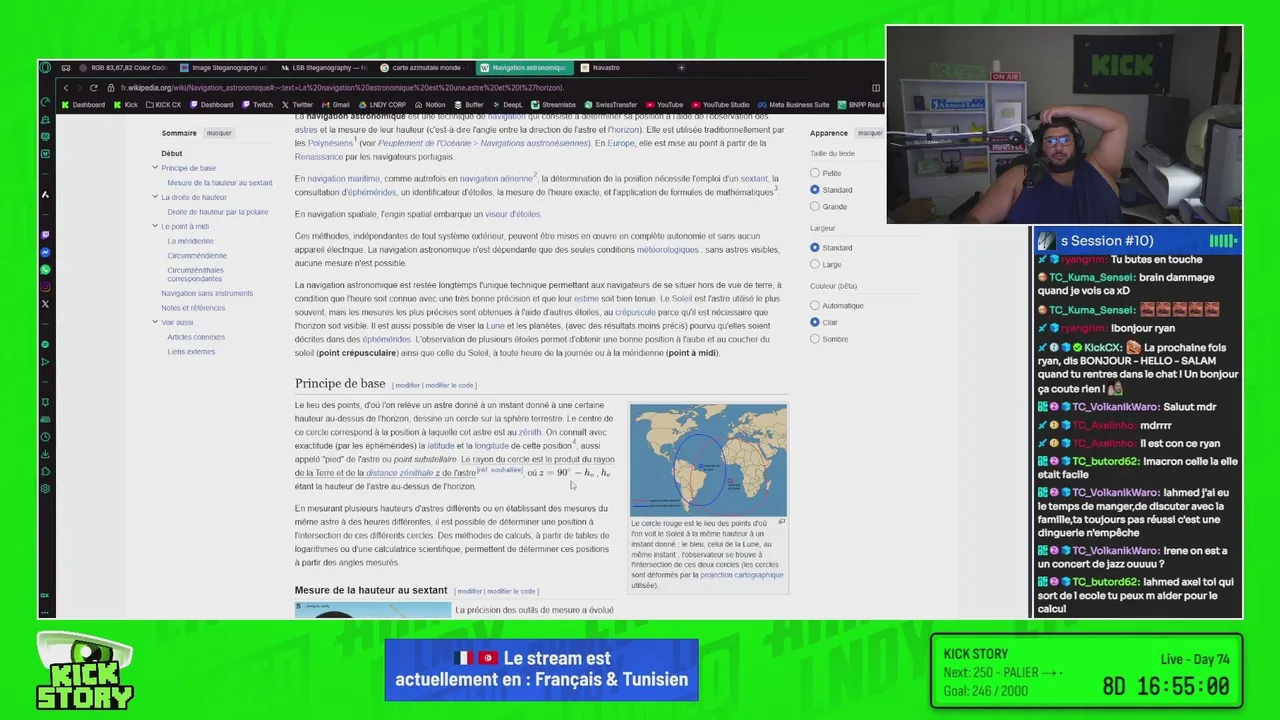Open Gmail bookmark in bookmarks bar
The height and width of the screenshot is (720, 1280).
pyautogui.click(x=336, y=105)
